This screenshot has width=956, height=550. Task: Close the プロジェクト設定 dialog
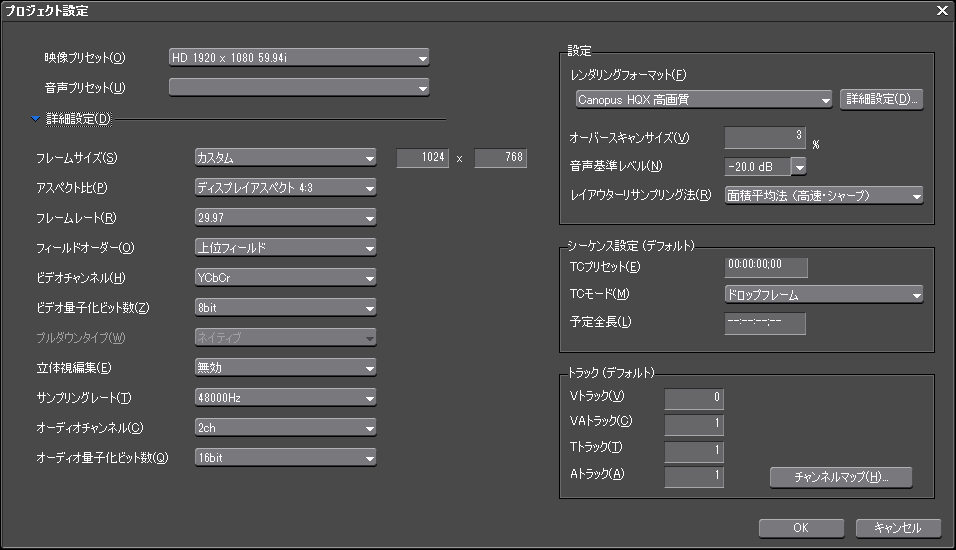pos(942,10)
